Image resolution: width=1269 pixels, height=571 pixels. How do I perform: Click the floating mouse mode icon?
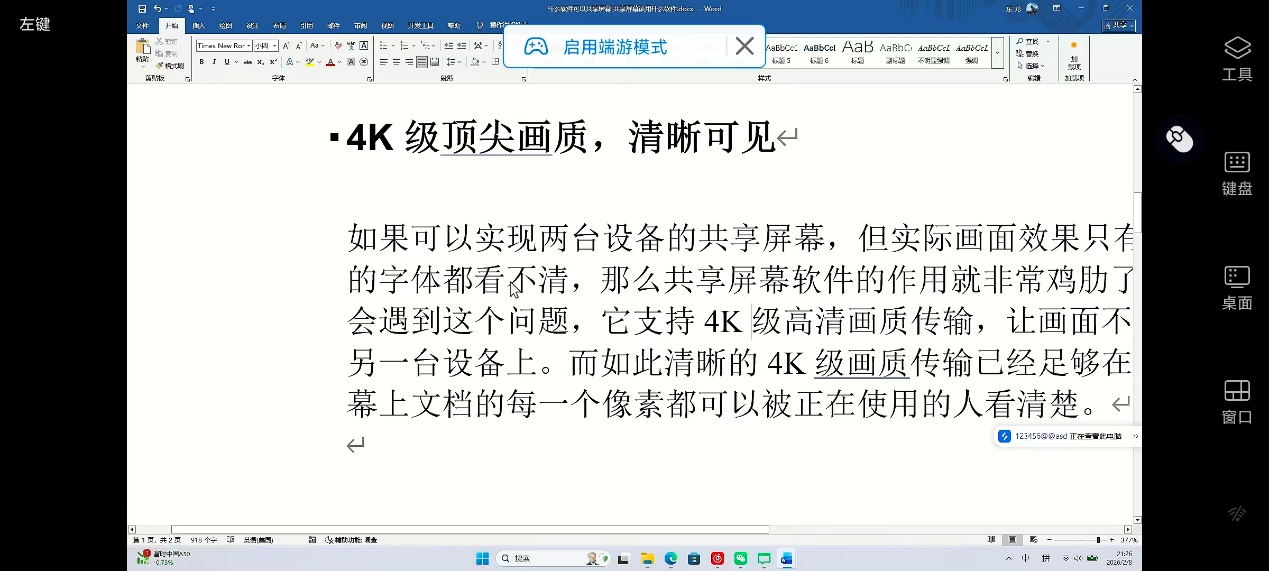pos(1180,139)
